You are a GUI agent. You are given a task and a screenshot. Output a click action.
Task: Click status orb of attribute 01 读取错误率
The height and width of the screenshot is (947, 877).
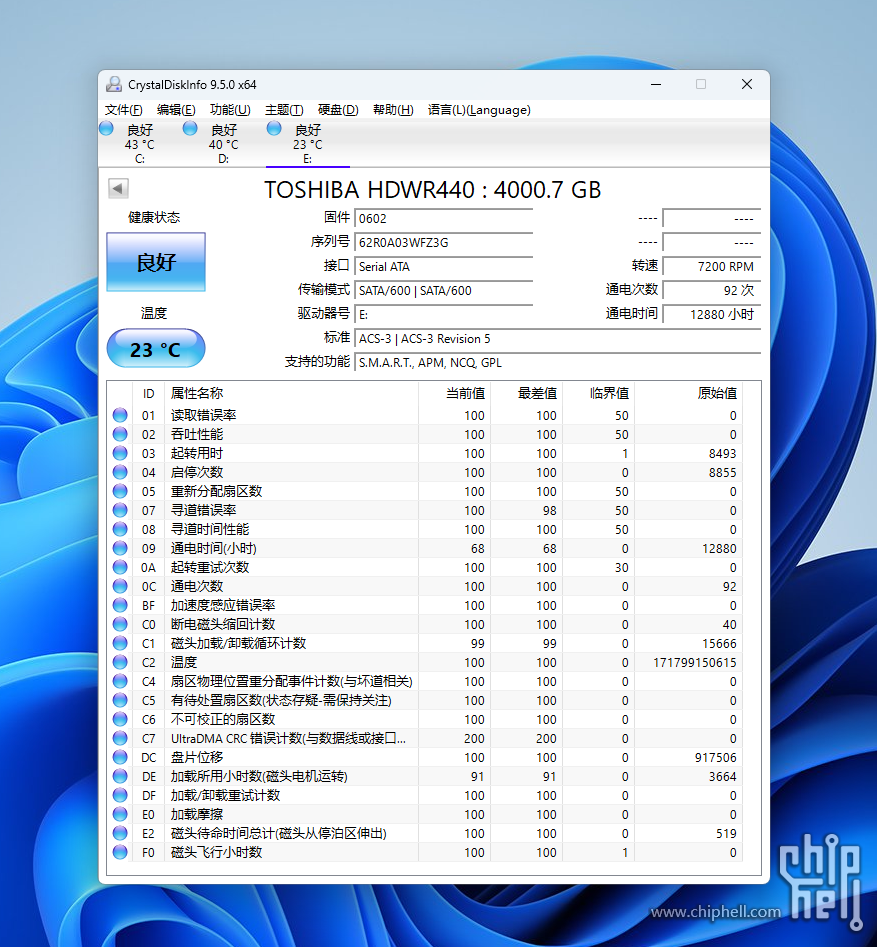120,415
